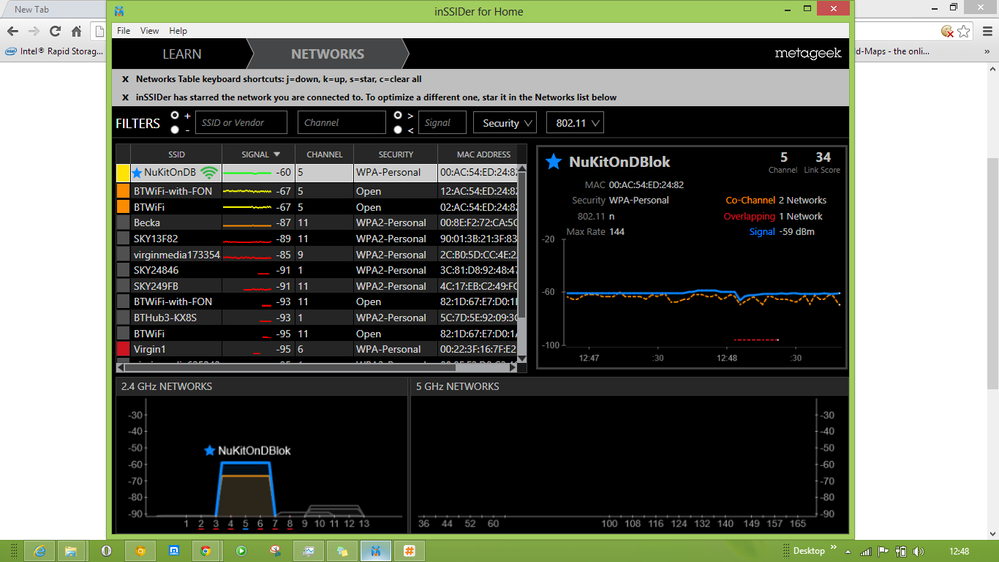Select the greater-than signal radio button

[x=398, y=115]
